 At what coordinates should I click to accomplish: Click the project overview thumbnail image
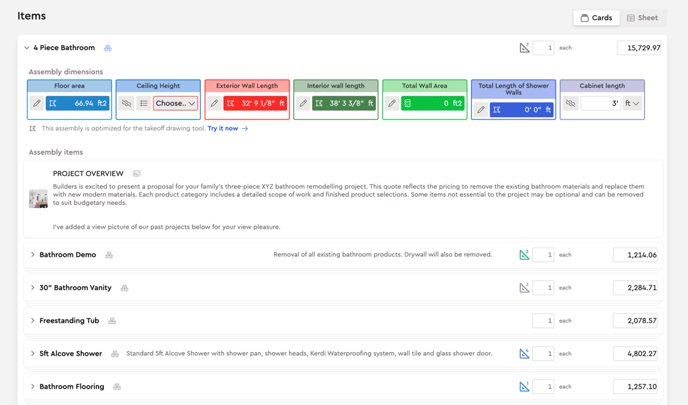(x=38, y=199)
